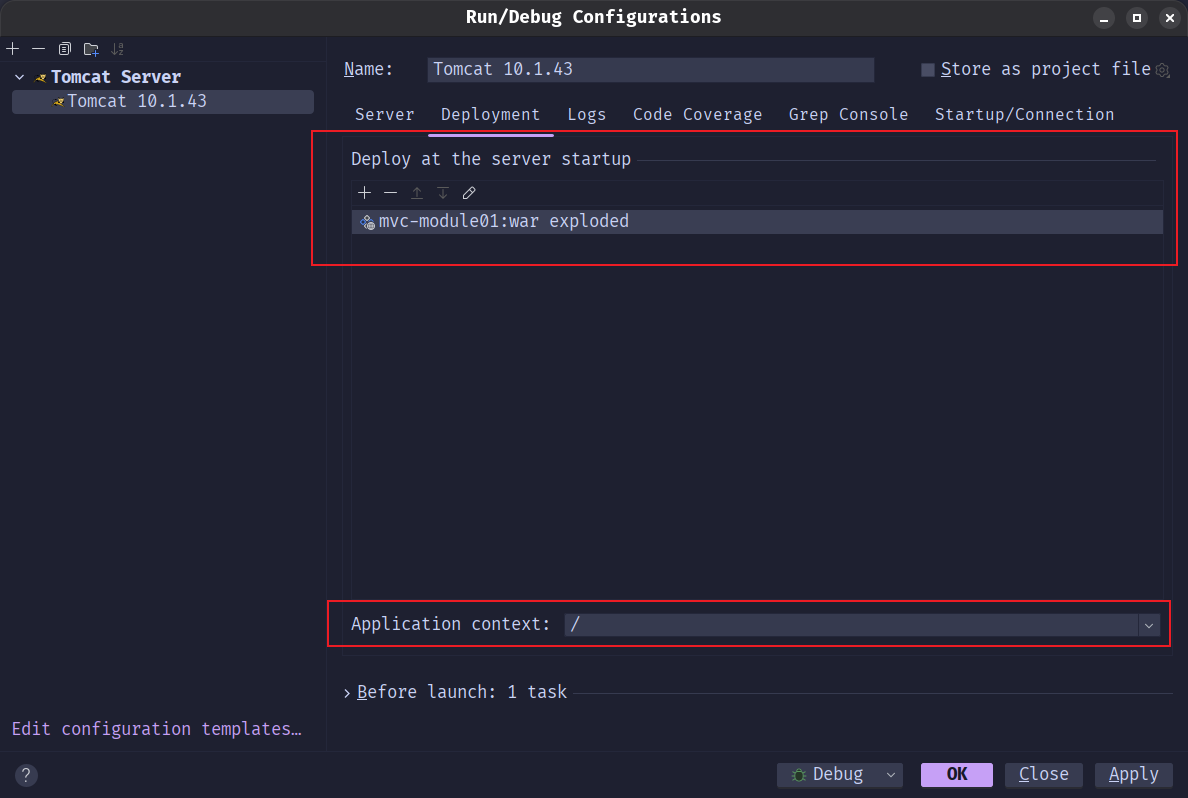
Task: Copy the selected configuration
Action: (x=65, y=49)
